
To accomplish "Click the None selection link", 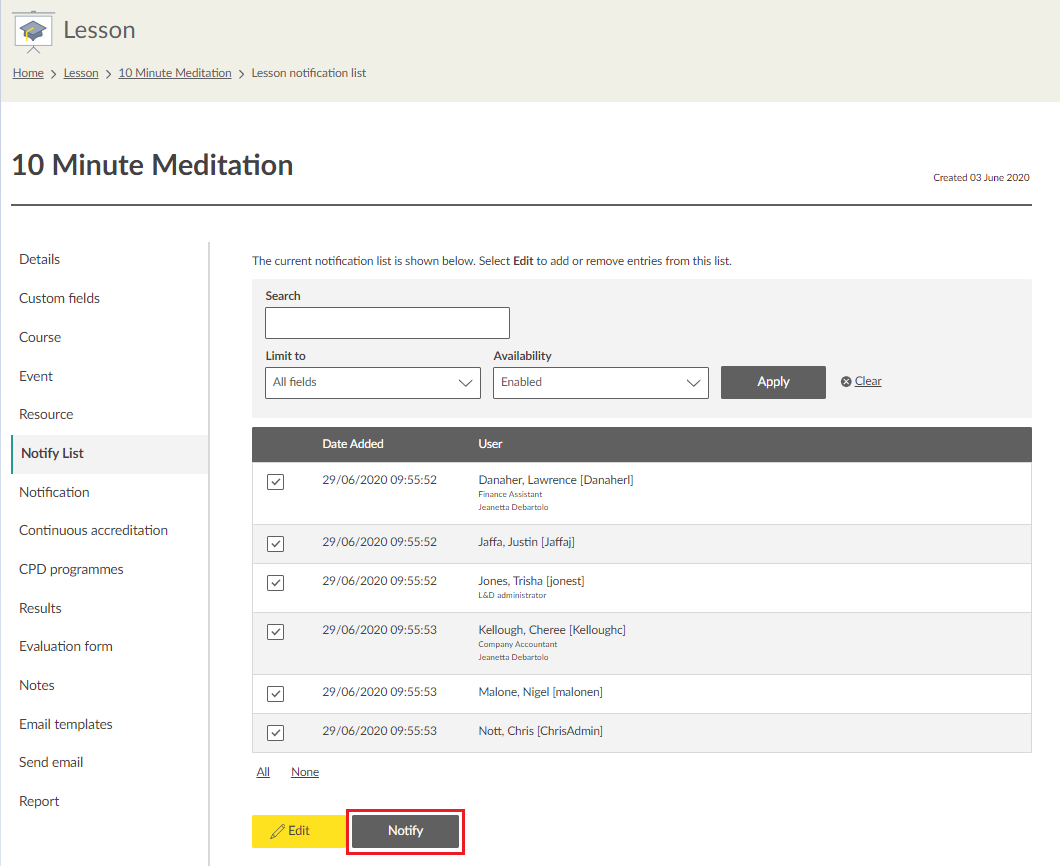I will (305, 772).
